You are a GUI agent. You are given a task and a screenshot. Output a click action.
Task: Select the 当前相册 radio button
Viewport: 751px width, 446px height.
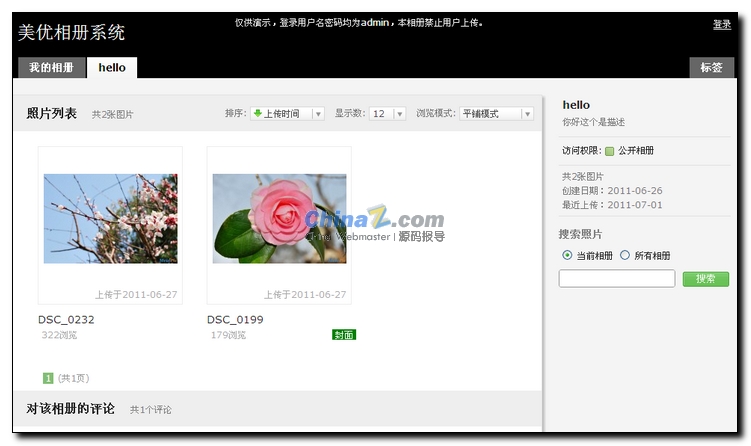[x=567, y=255]
